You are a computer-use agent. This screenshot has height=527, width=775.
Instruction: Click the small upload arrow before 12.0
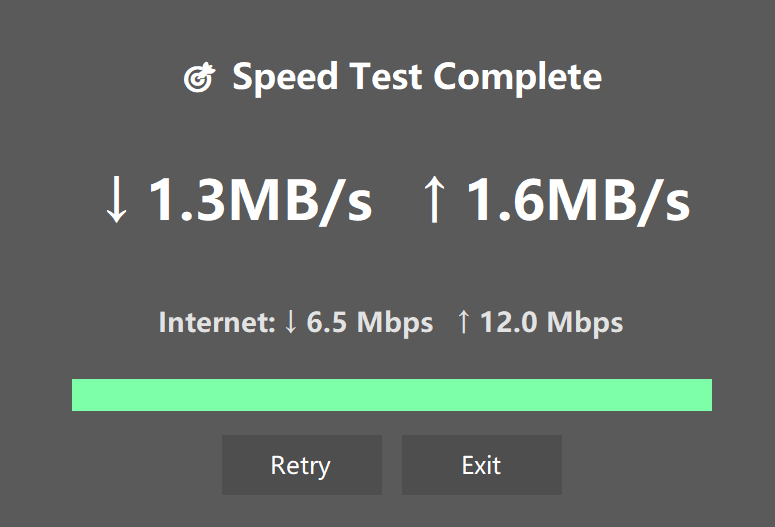[463, 323]
